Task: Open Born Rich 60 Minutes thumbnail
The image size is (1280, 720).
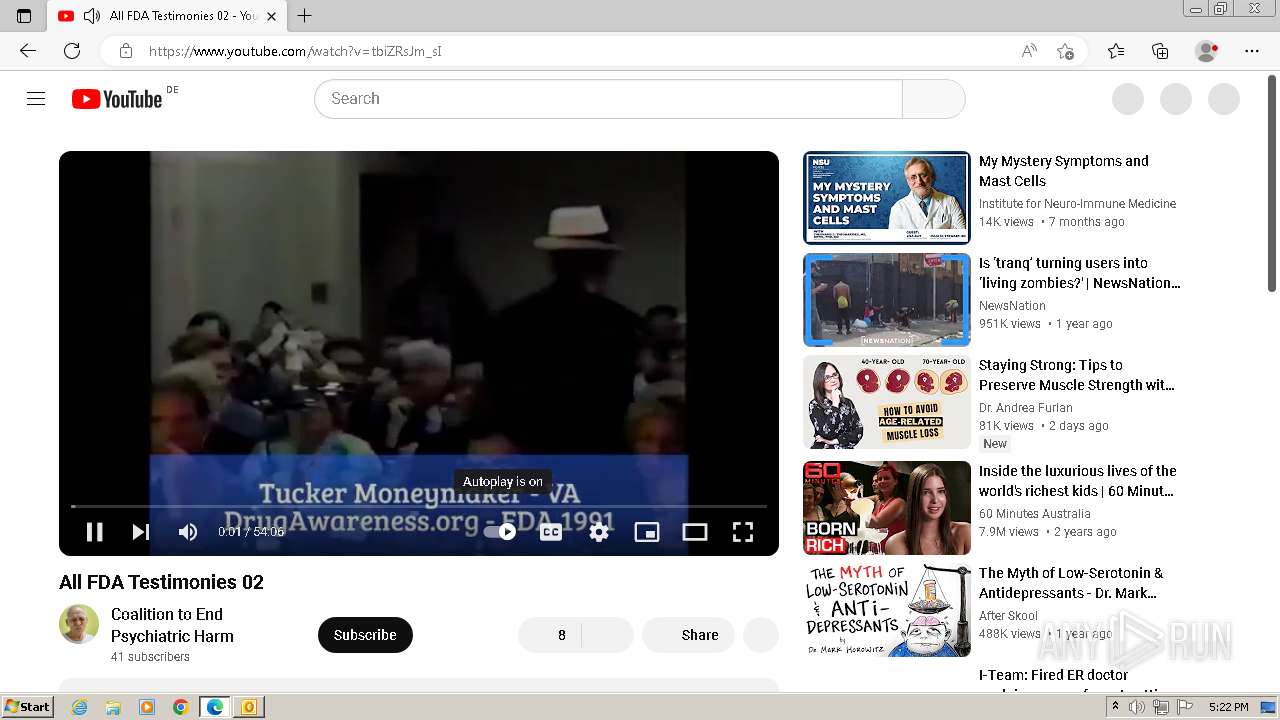Action: (x=887, y=508)
